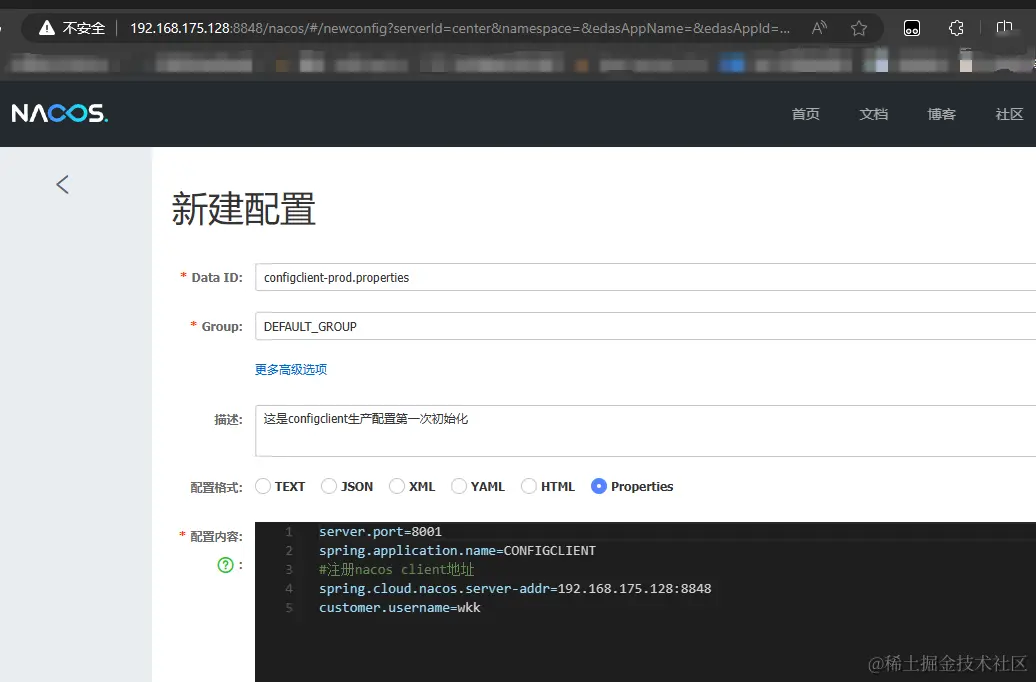
Task: Click the robot-face extension icon in toolbar
Action: pos(912,28)
